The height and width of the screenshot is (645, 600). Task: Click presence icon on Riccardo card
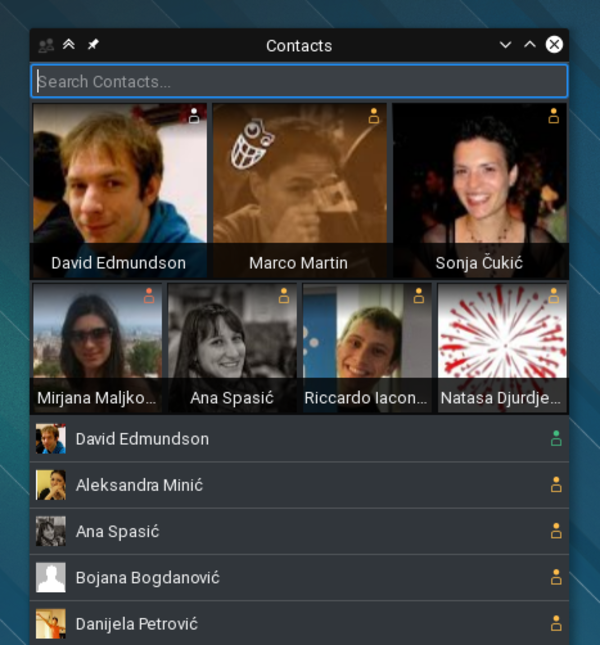pyautogui.click(x=419, y=296)
